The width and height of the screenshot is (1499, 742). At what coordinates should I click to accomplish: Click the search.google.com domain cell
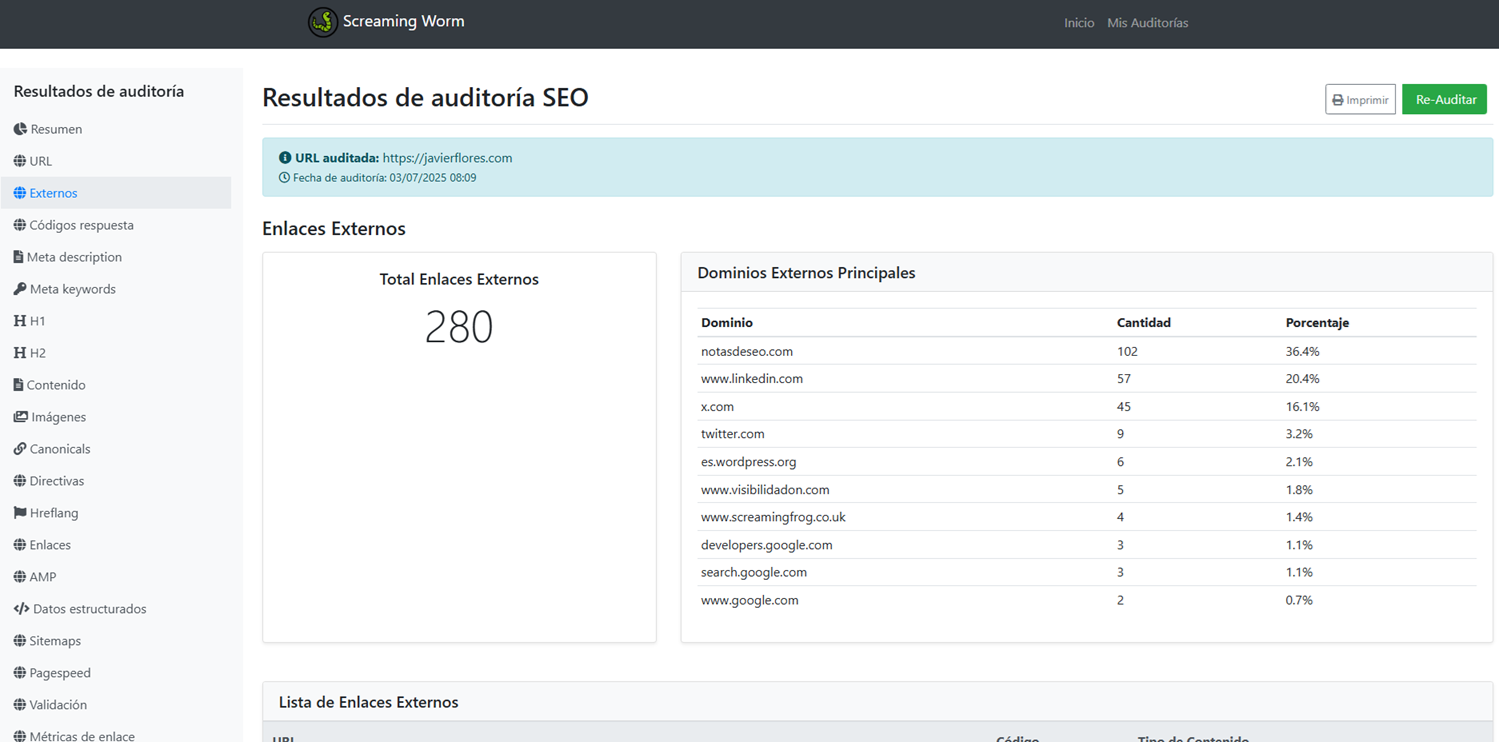coord(754,572)
